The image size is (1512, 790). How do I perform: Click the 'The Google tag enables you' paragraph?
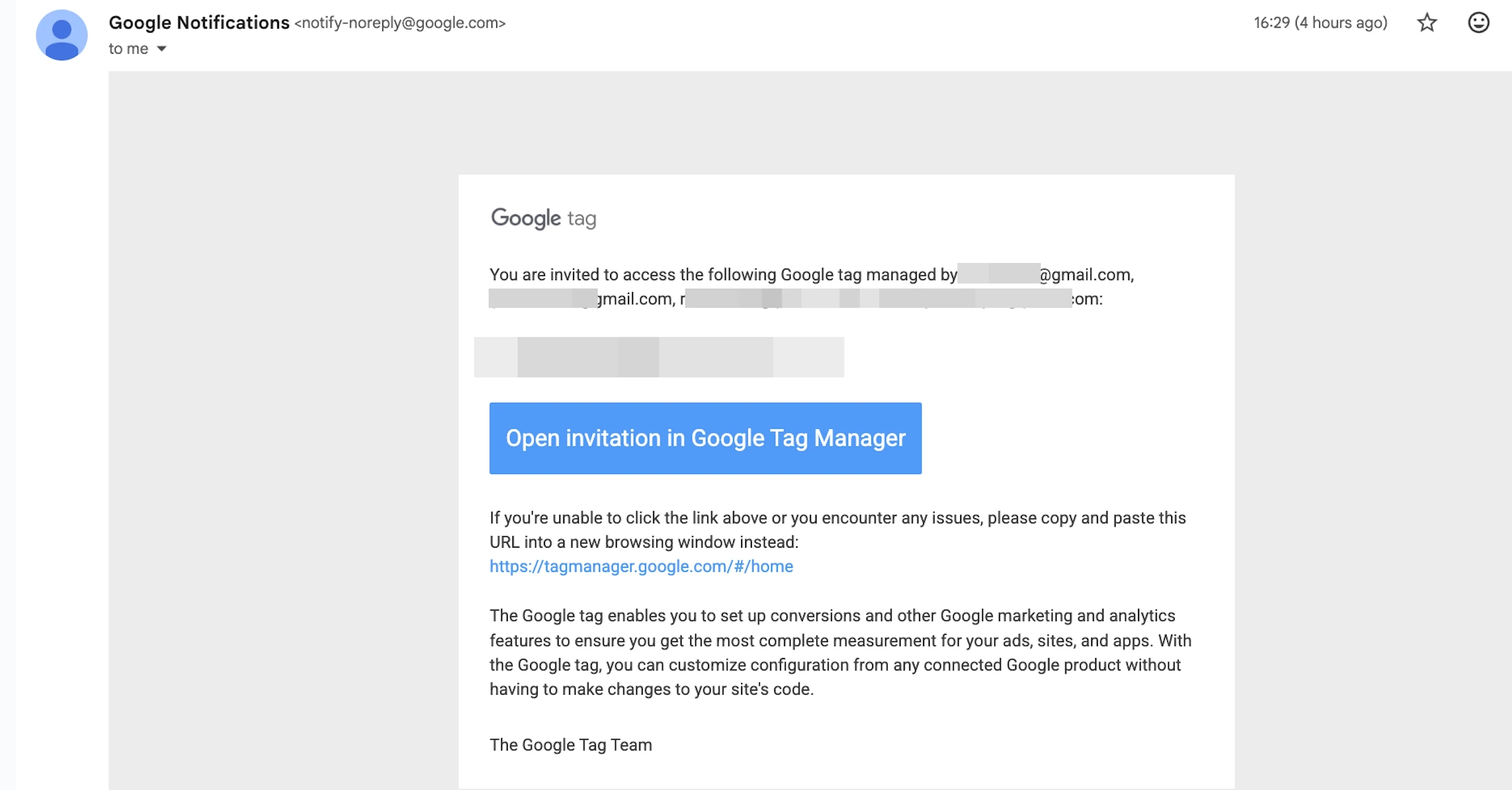(841, 652)
